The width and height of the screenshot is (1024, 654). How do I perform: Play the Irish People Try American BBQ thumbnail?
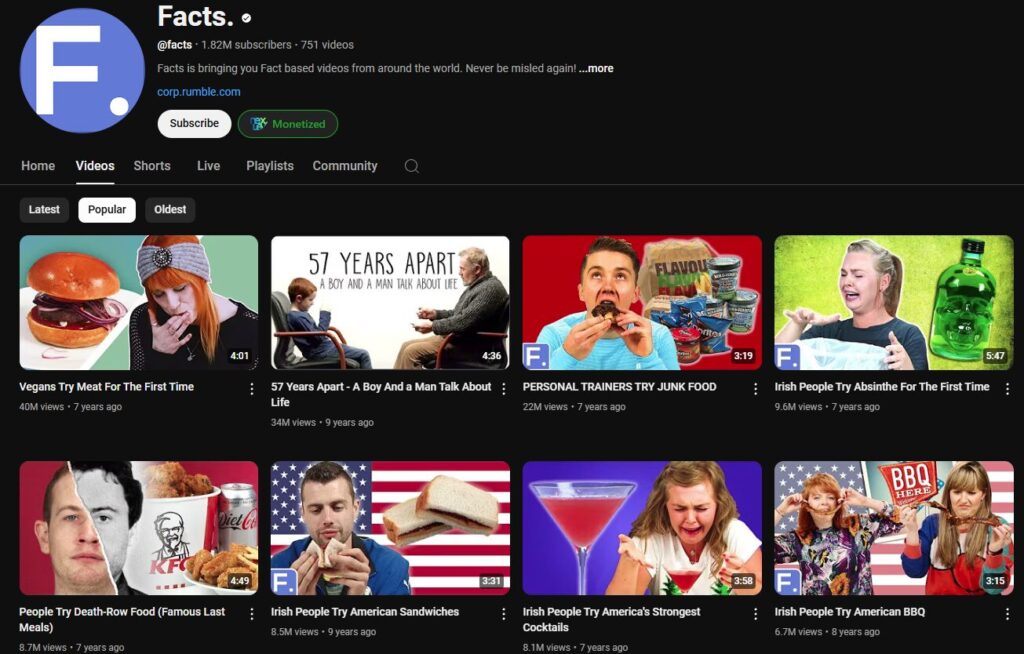pos(894,528)
